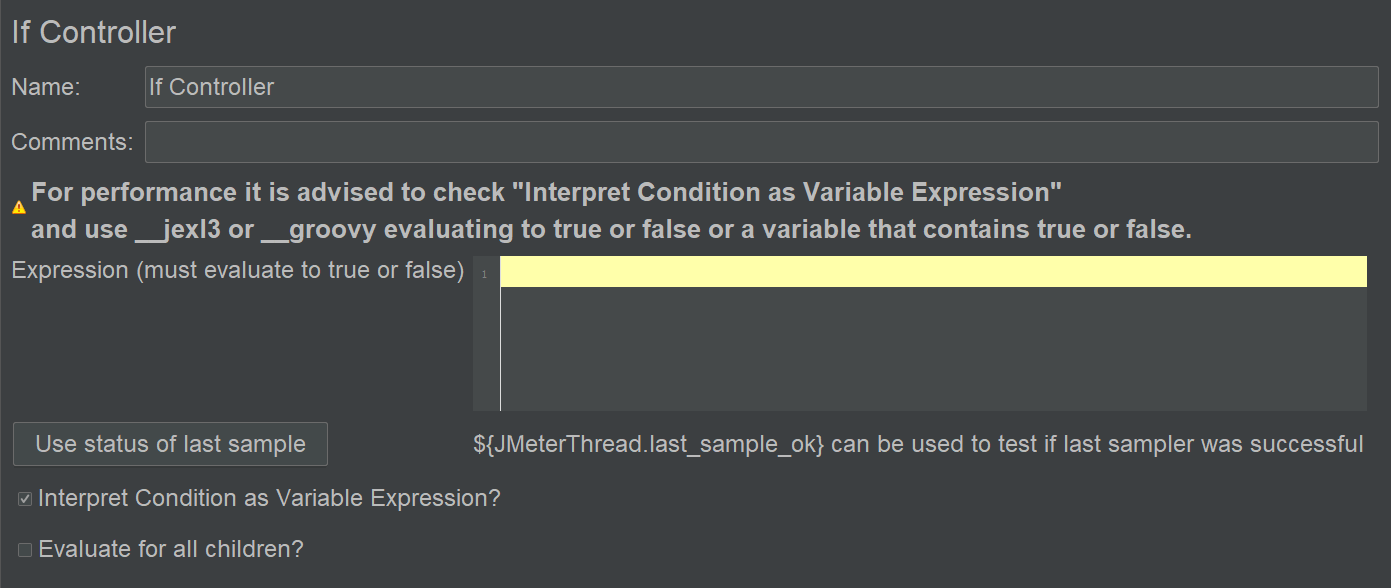Enable Evaluate for all children checkbox
The height and width of the screenshot is (588, 1391).
[25, 550]
